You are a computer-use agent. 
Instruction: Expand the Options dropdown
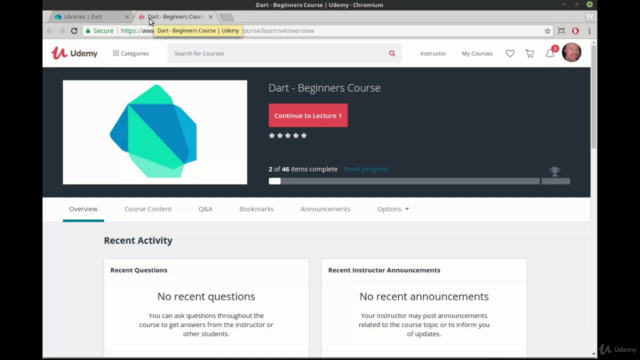(x=393, y=209)
